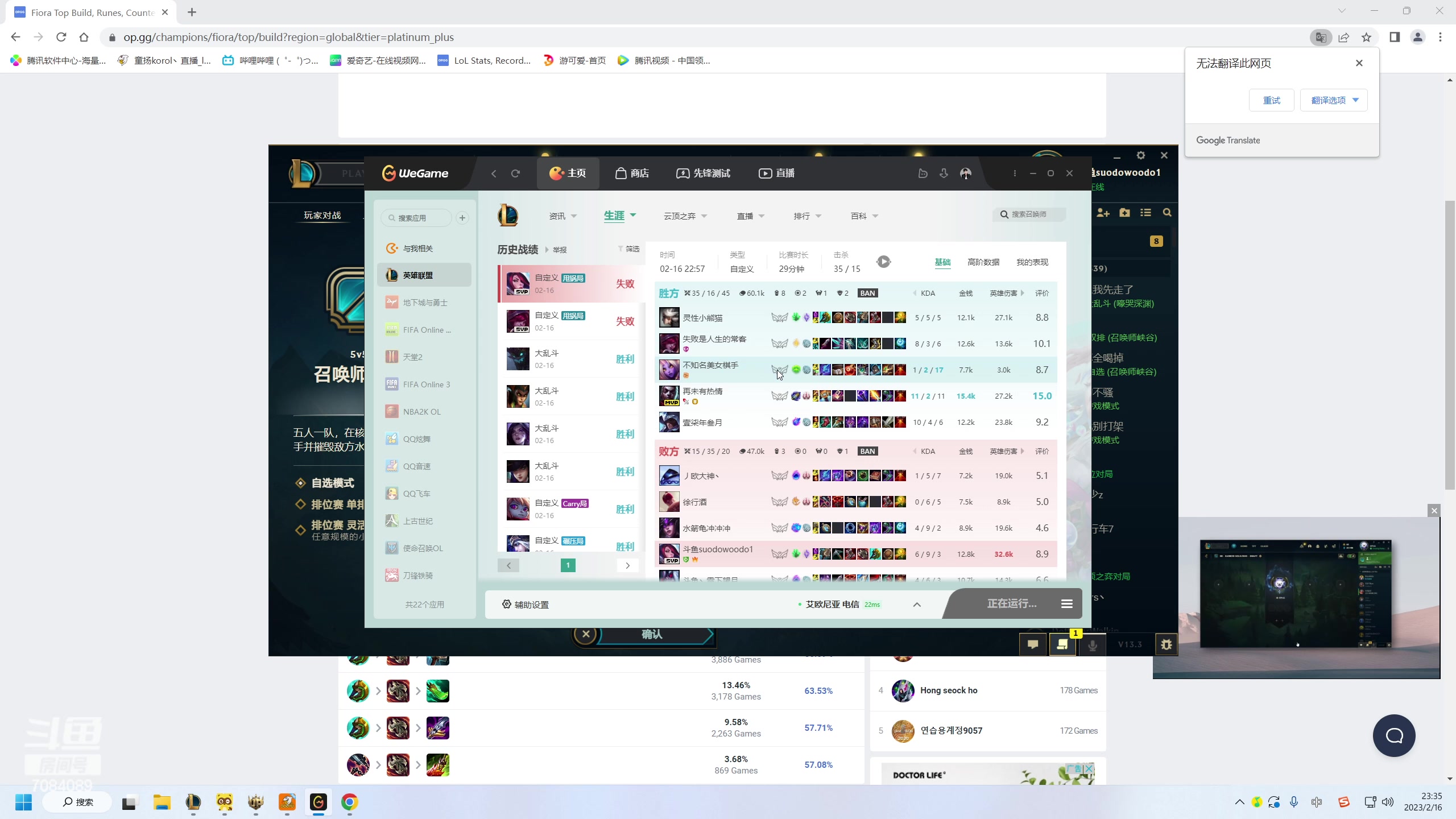Open Chrome from the Windows taskbar
This screenshot has height=819, width=1456.
tap(349, 803)
